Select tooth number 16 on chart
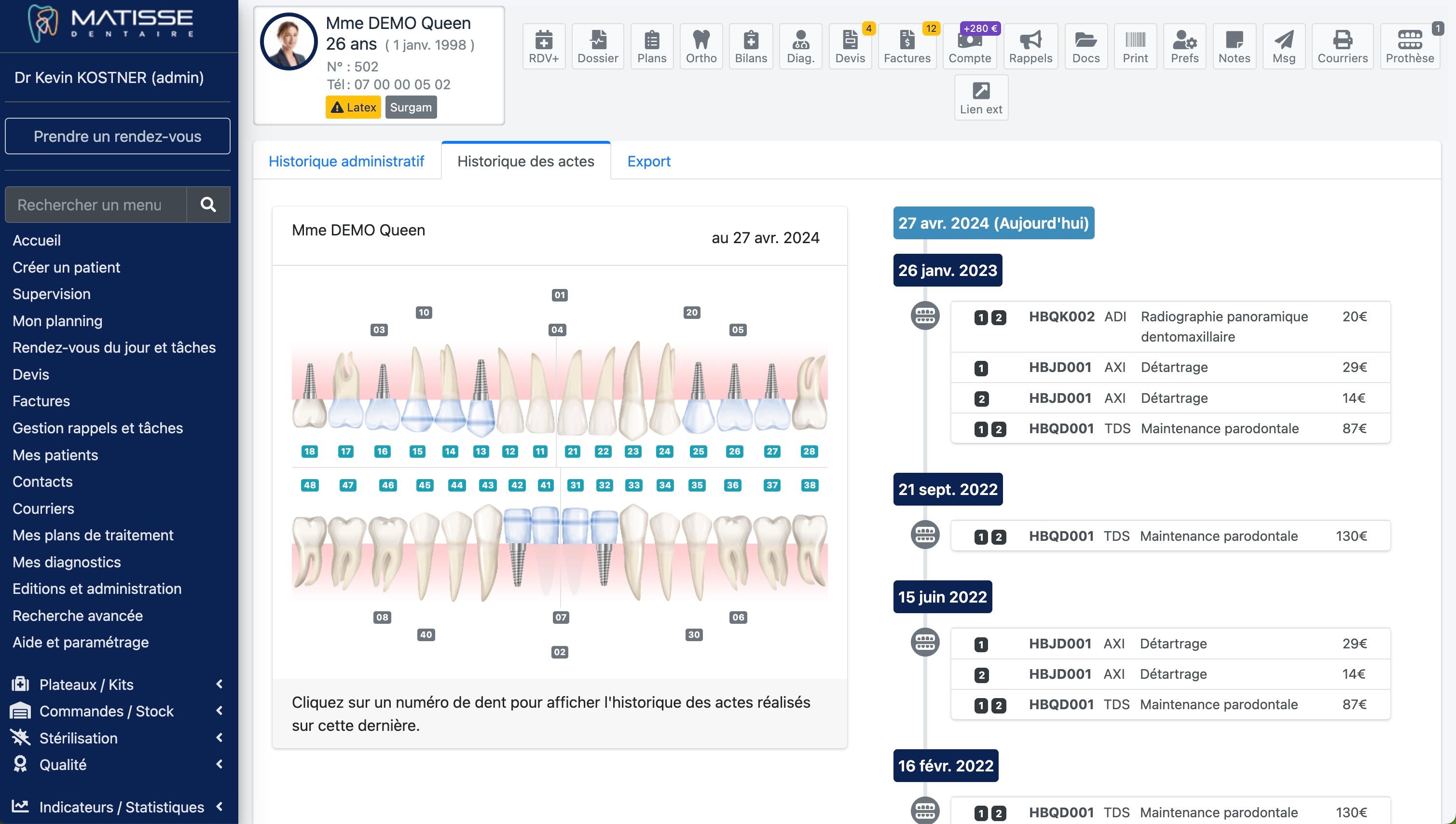The width and height of the screenshot is (1456, 824). pos(382,451)
